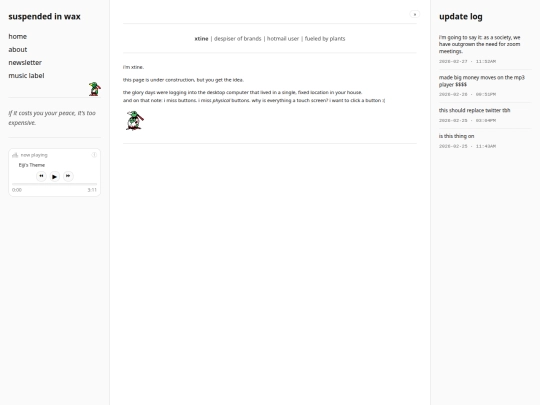This screenshot has width=540, height=405.
Task: Click the sidebar quote about peace
Action: (52, 118)
